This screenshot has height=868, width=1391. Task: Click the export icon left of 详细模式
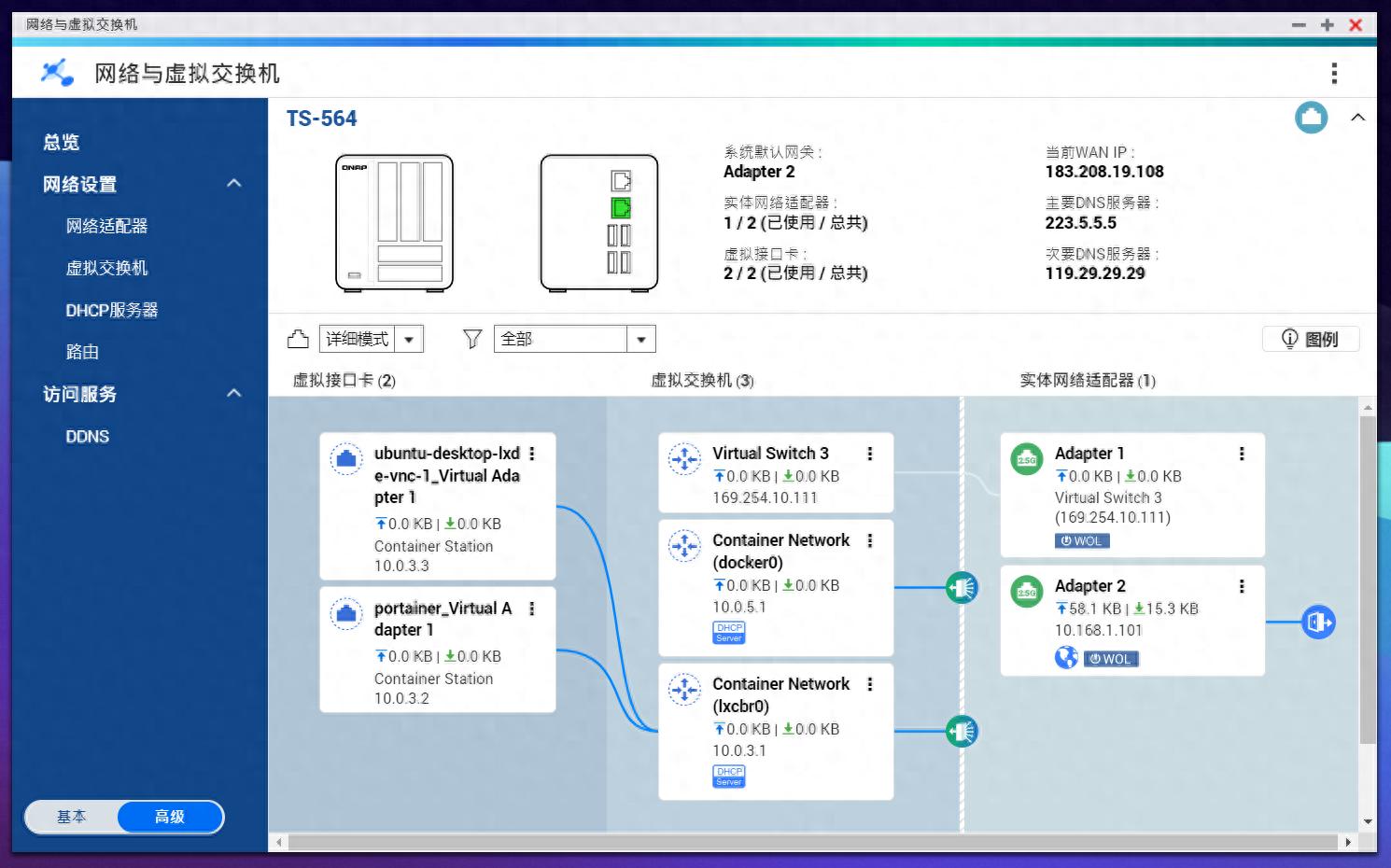[x=298, y=339]
